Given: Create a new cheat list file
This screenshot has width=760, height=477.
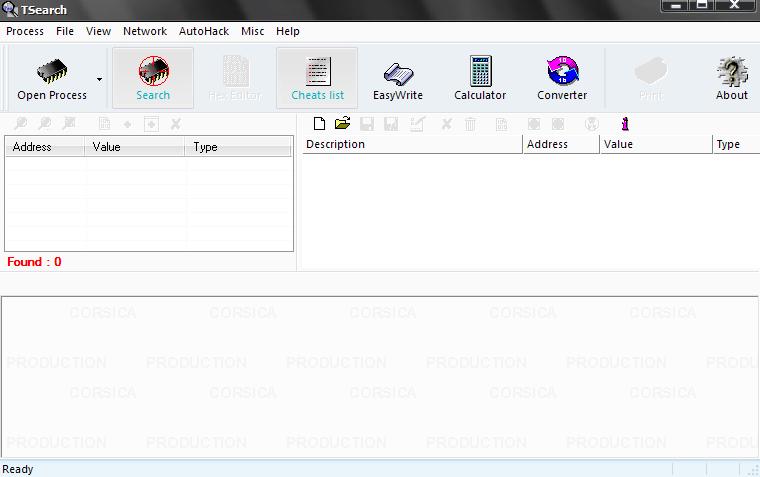Looking at the screenshot, I should (x=319, y=124).
